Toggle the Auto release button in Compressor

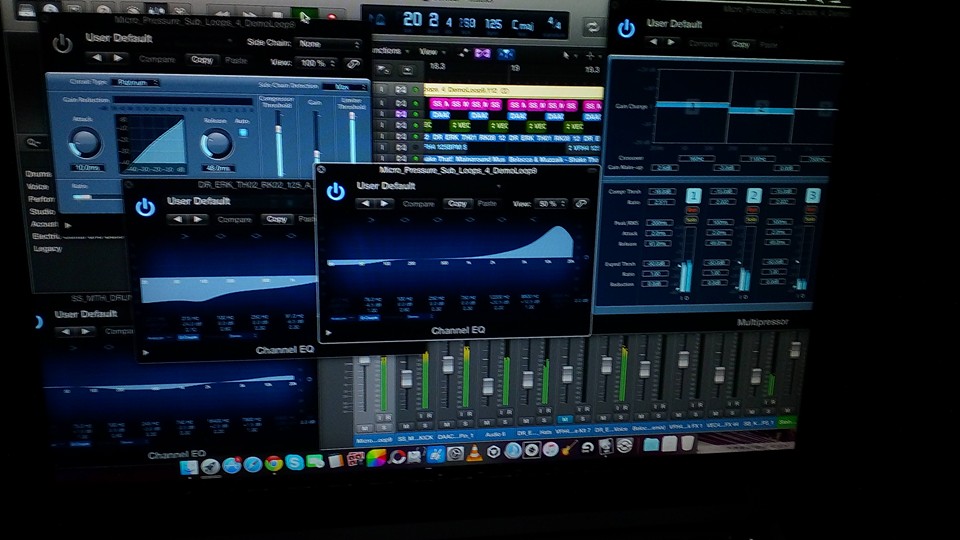tap(243, 132)
